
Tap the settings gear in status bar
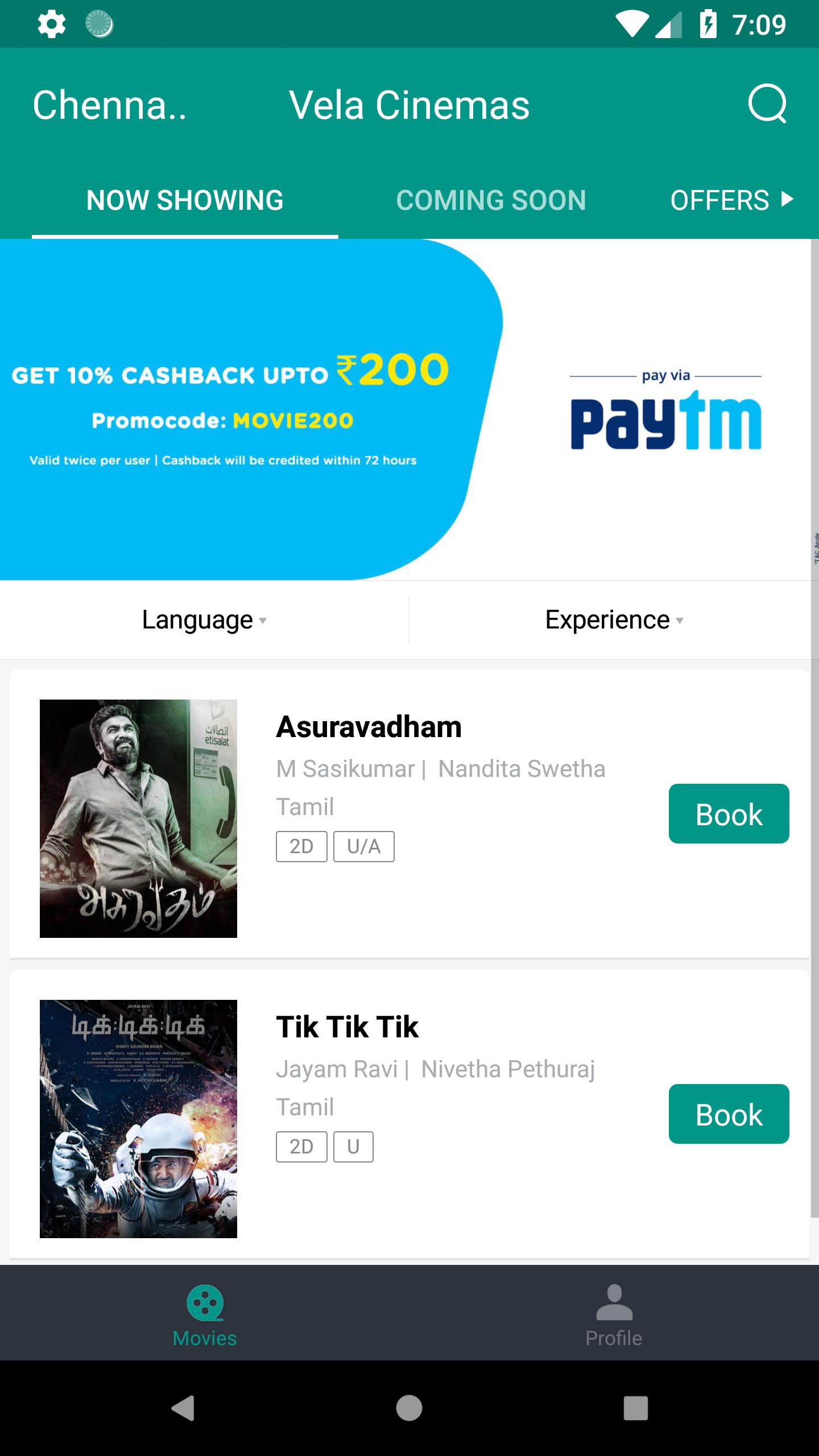51,24
